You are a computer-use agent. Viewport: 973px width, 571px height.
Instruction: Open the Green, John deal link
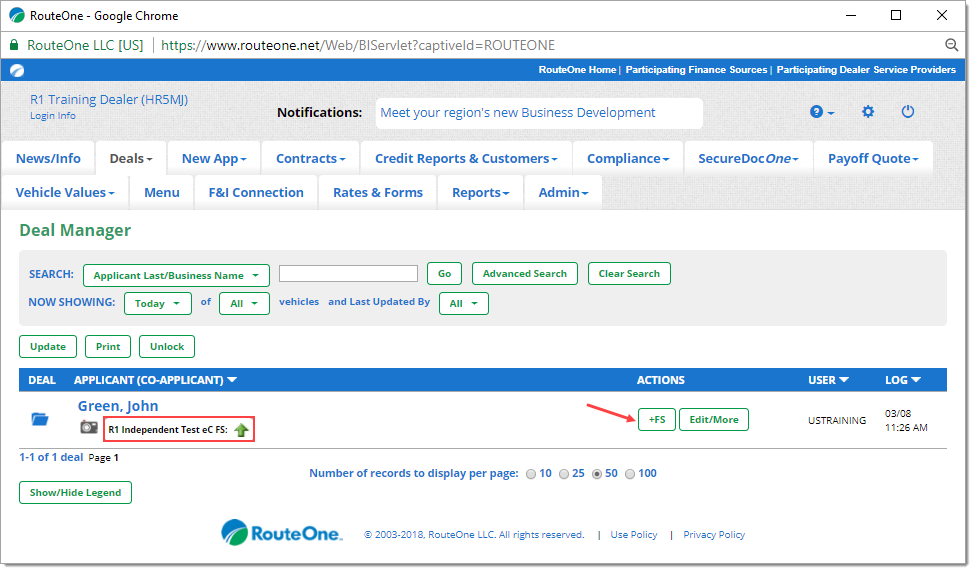(118, 406)
